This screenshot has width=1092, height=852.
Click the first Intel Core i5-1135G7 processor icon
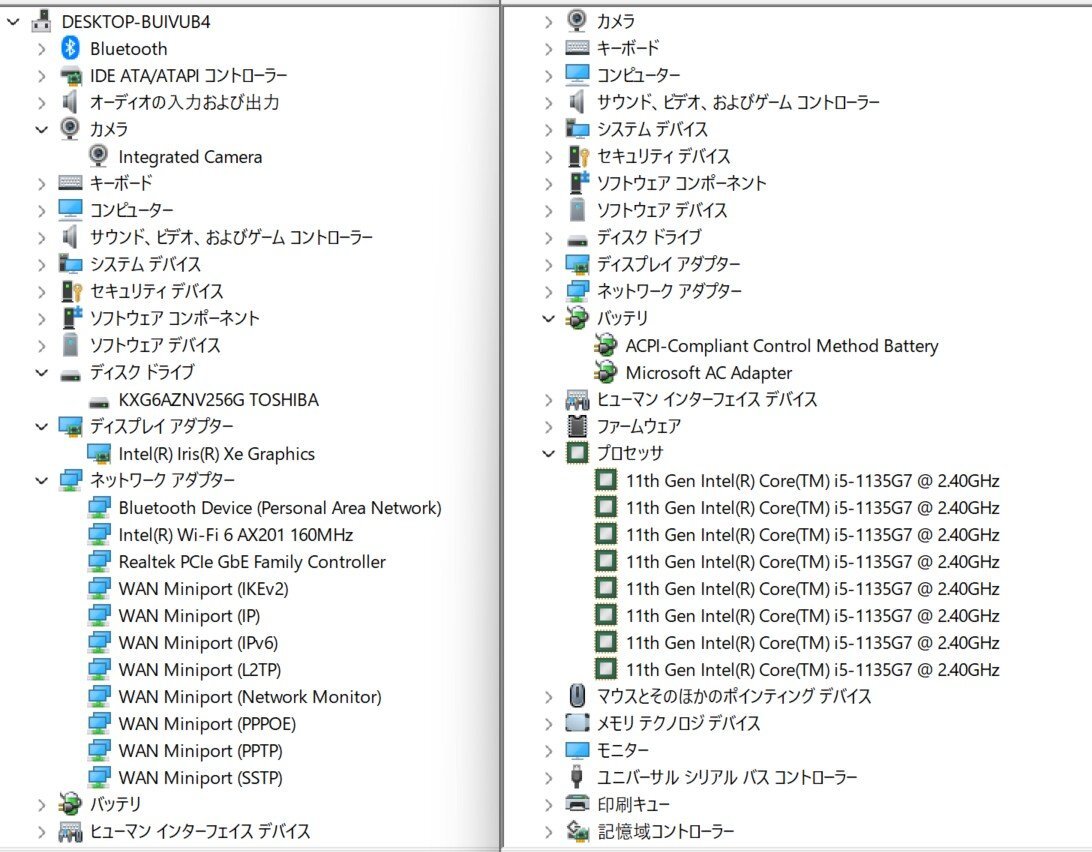606,480
